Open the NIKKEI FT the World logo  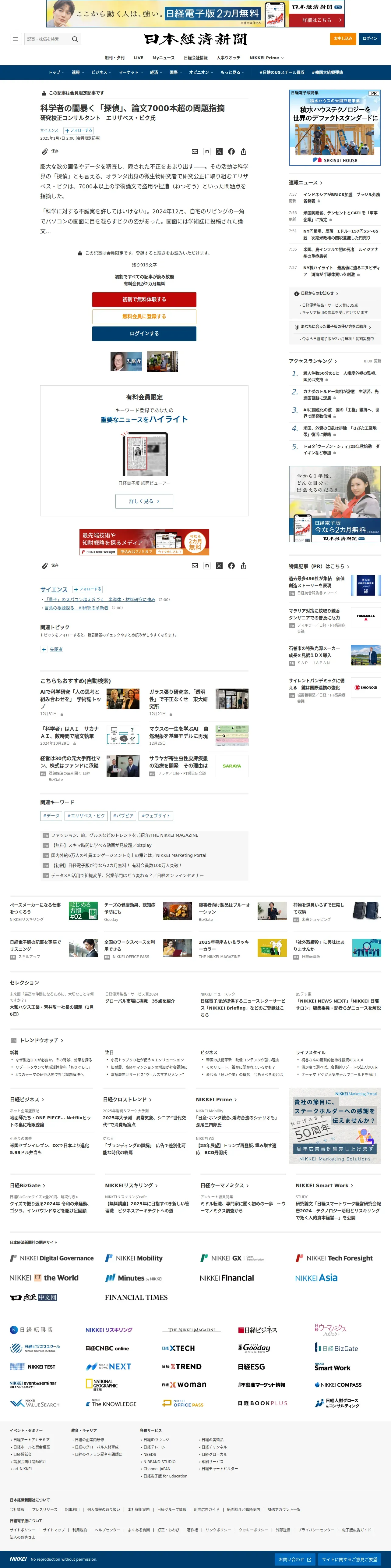point(44,1278)
